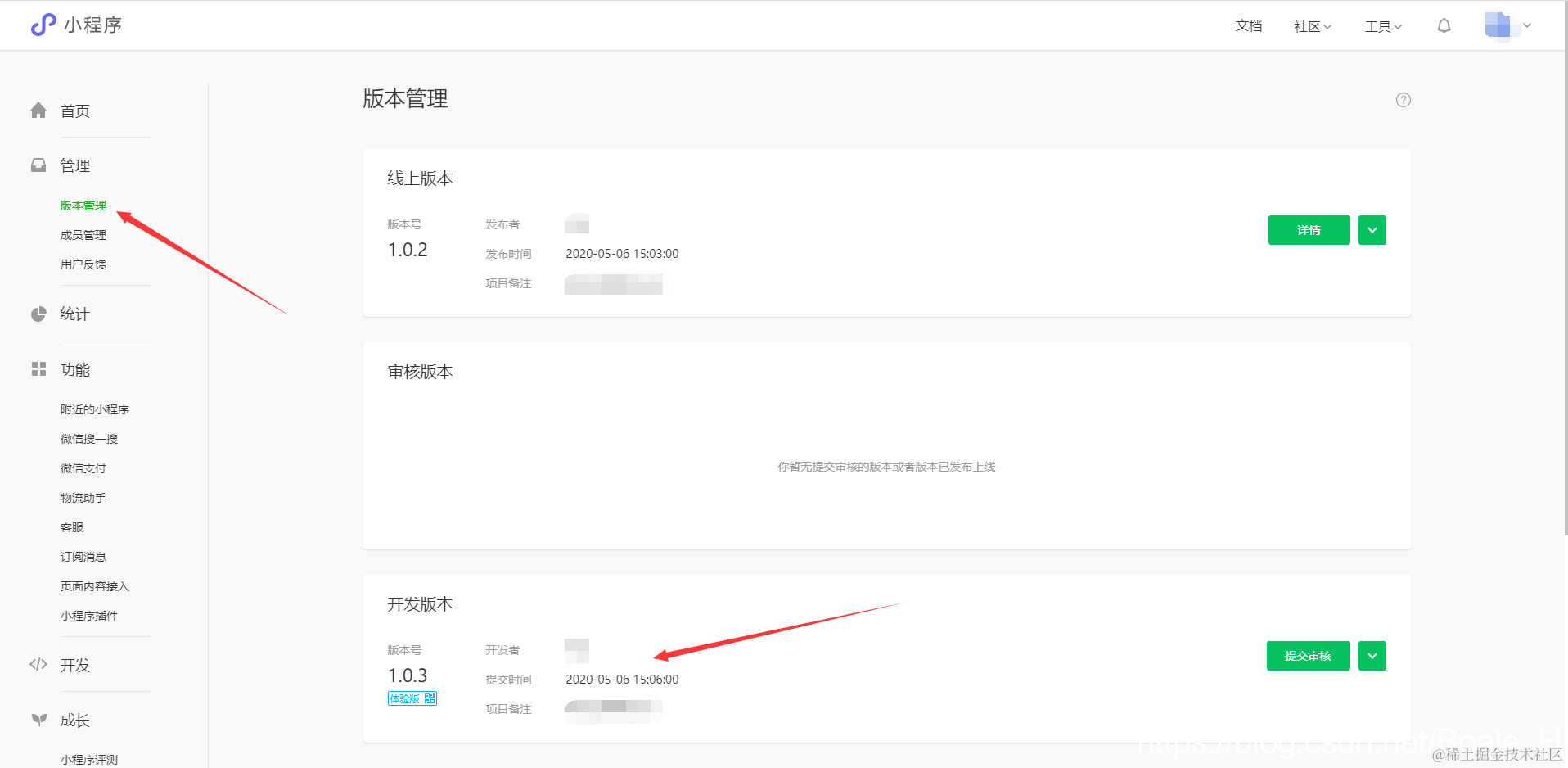The image size is (1568, 768).
Task: Click publish time 2020-05-06 15:03:00
Action: click(622, 254)
